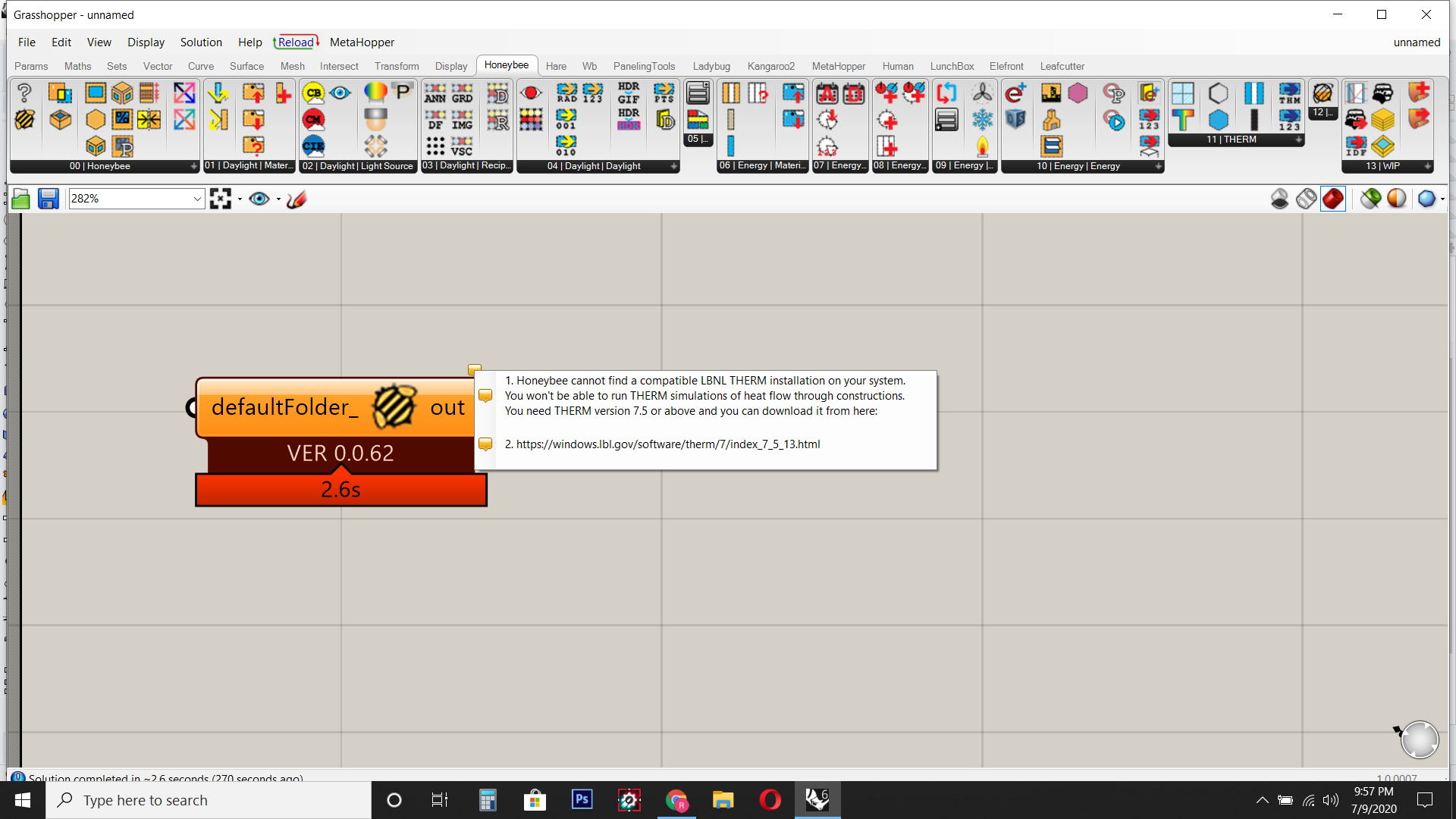Click the fan ventilation icon
The image size is (1456, 819).
coord(982,93)
